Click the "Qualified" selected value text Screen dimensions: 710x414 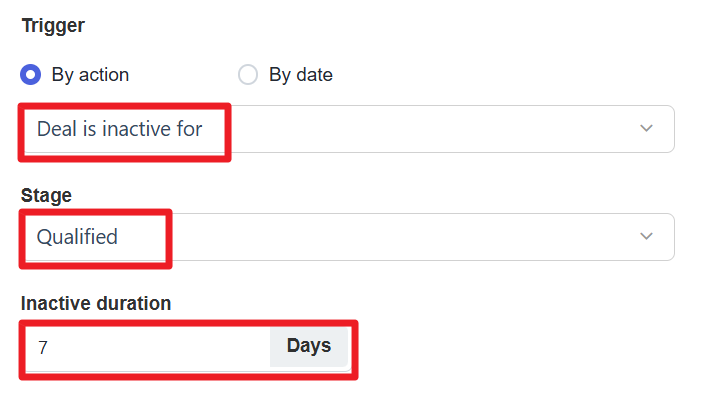[77, 237]
